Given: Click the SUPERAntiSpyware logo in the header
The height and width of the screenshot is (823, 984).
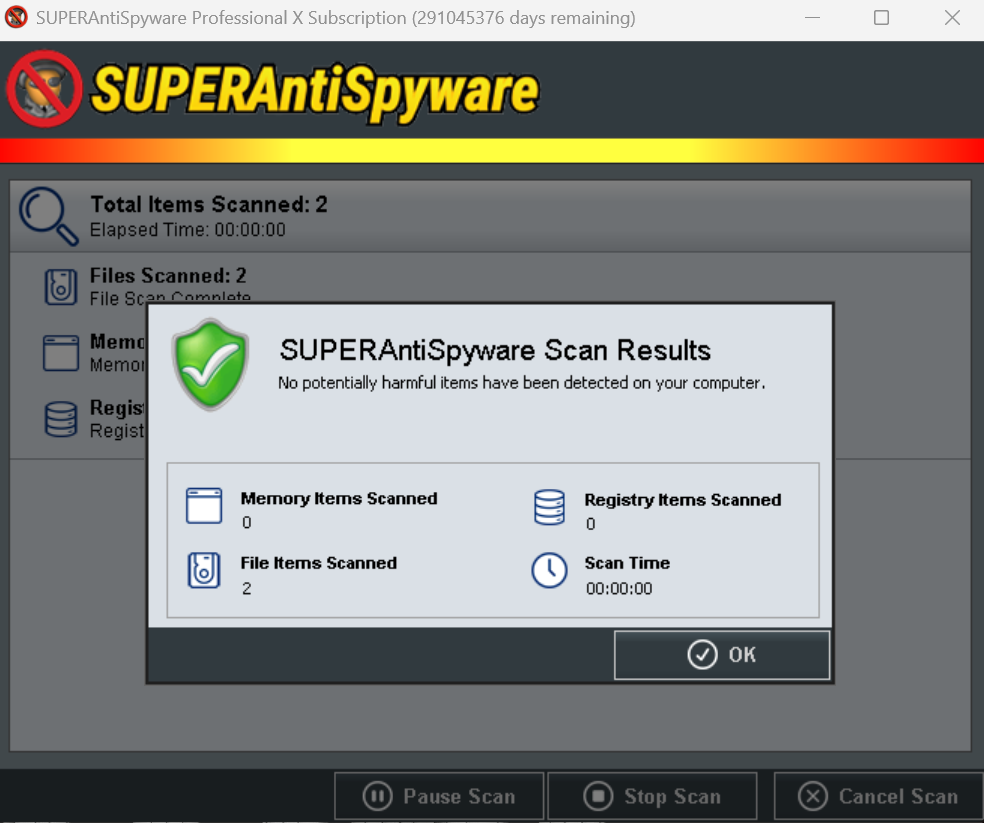Looking at the screenshot, I should 273,90.
